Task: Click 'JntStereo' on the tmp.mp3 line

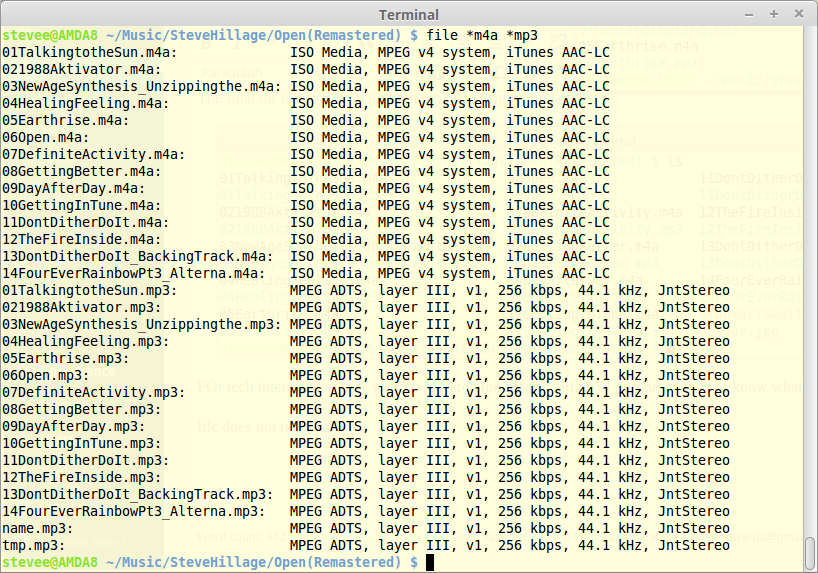Action: click(692, 545)
